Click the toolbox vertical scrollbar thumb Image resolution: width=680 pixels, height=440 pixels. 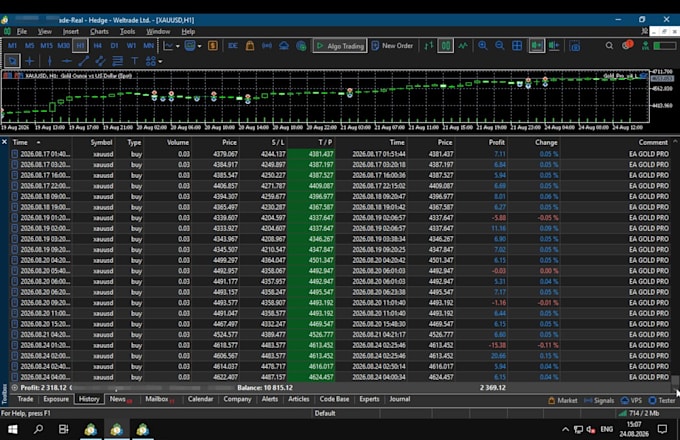coord(675,381)
